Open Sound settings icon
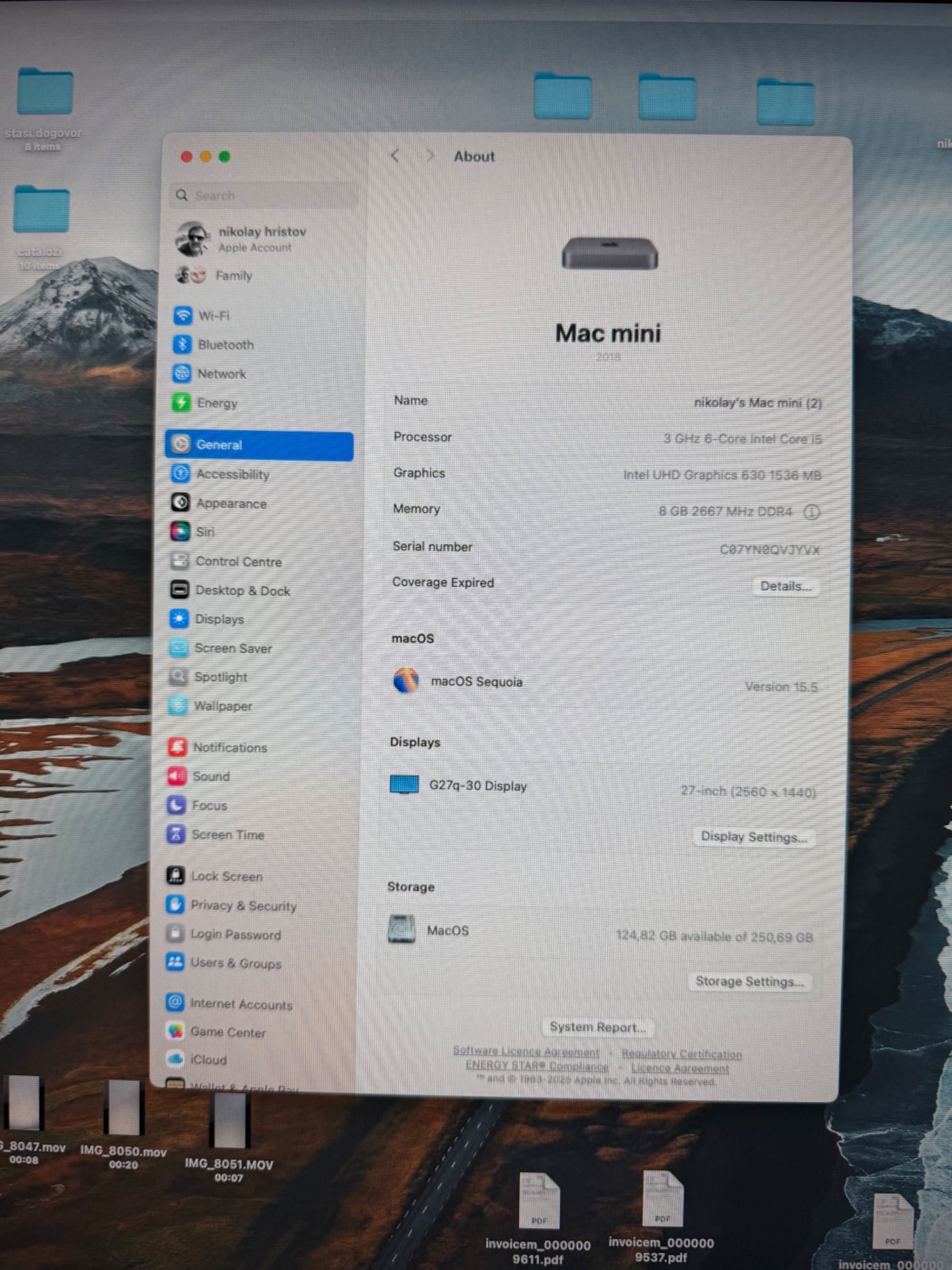The height and width of the screenshot is (1270, 952). 177,776
